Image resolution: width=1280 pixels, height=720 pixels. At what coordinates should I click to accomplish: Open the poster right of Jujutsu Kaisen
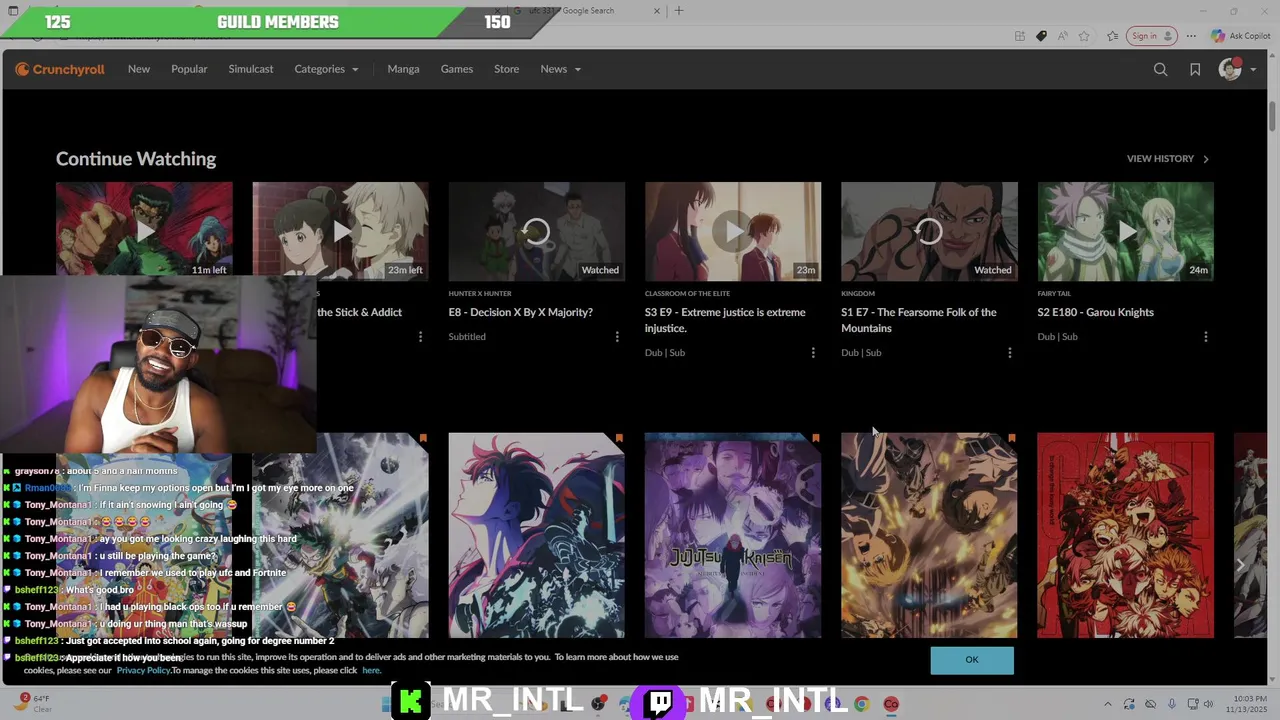pyautogui.click(x=929, y=535)
